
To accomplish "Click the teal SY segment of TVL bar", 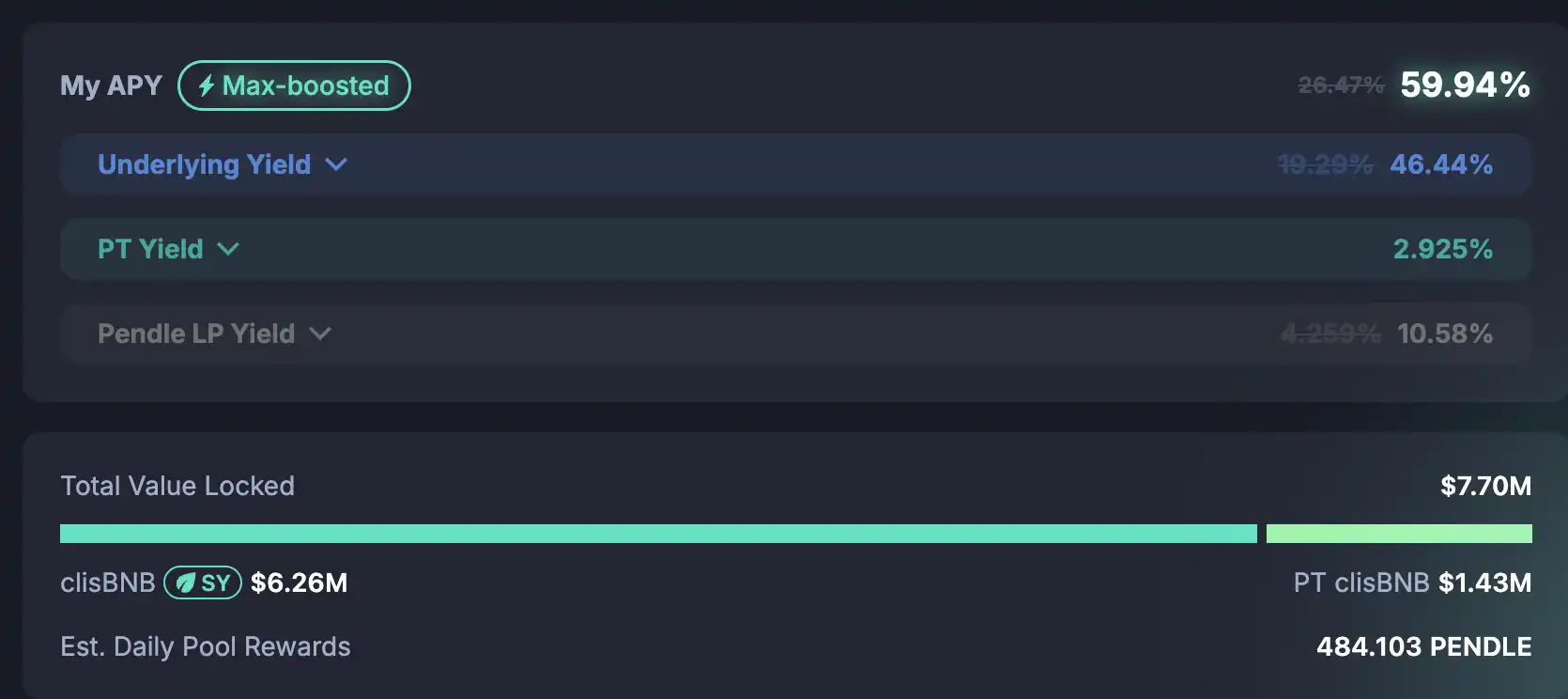I will point(657,534).
